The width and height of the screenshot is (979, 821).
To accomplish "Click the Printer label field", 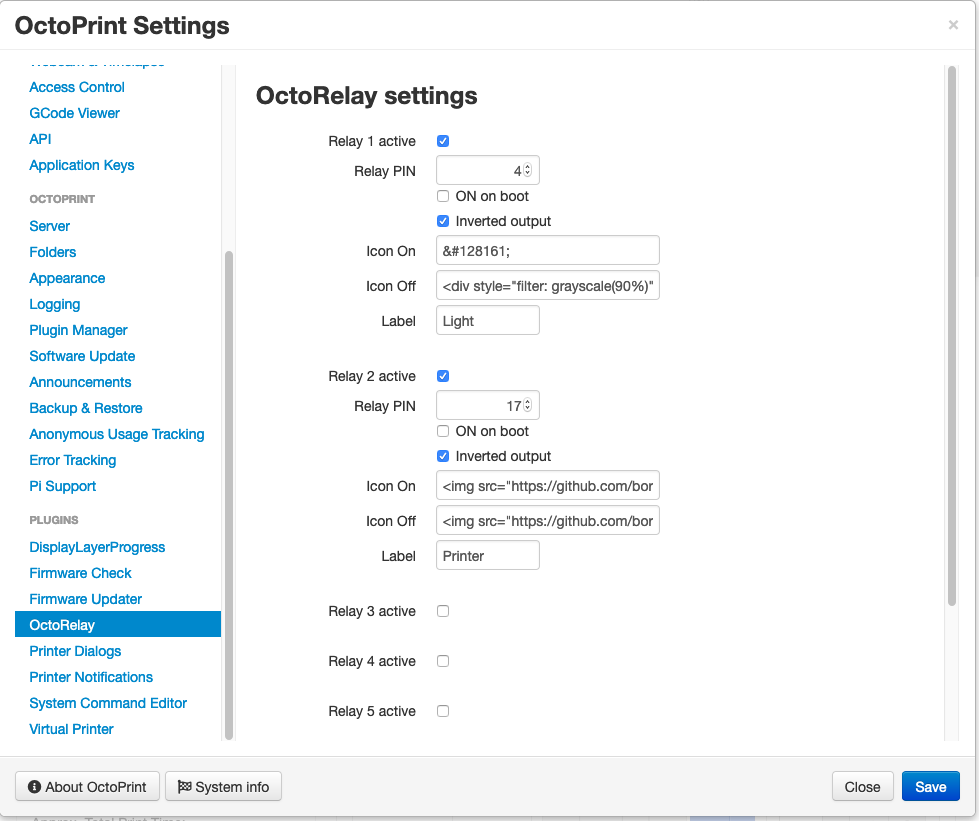I will (x=488, y=555).
